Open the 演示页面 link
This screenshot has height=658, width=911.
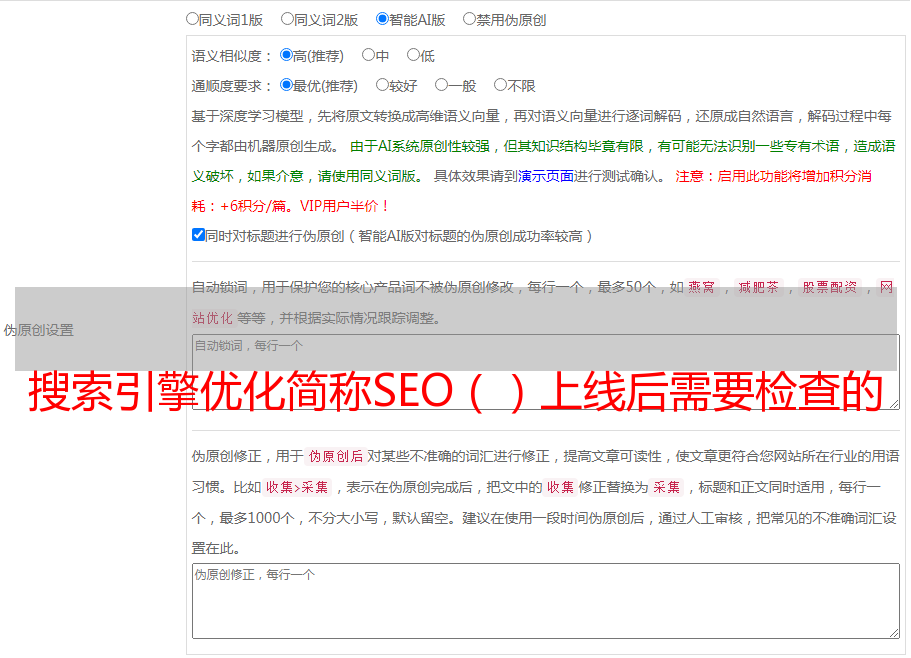coord(546,176)
